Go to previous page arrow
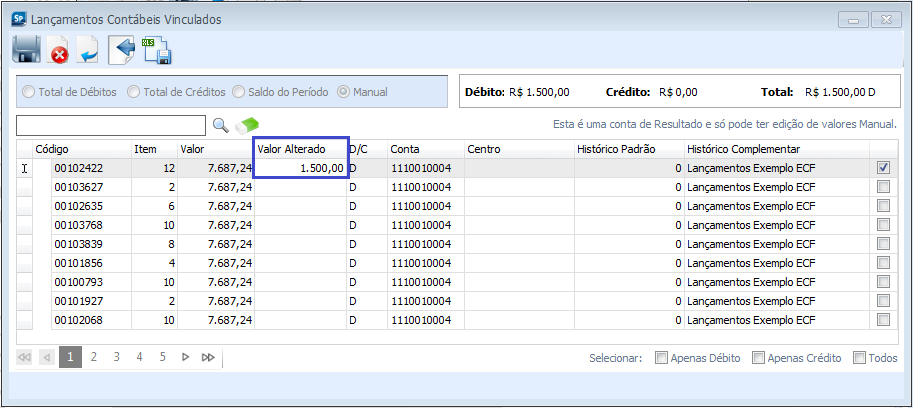The width and height of the screenshot is (914, 409). (x=47, y=357)
